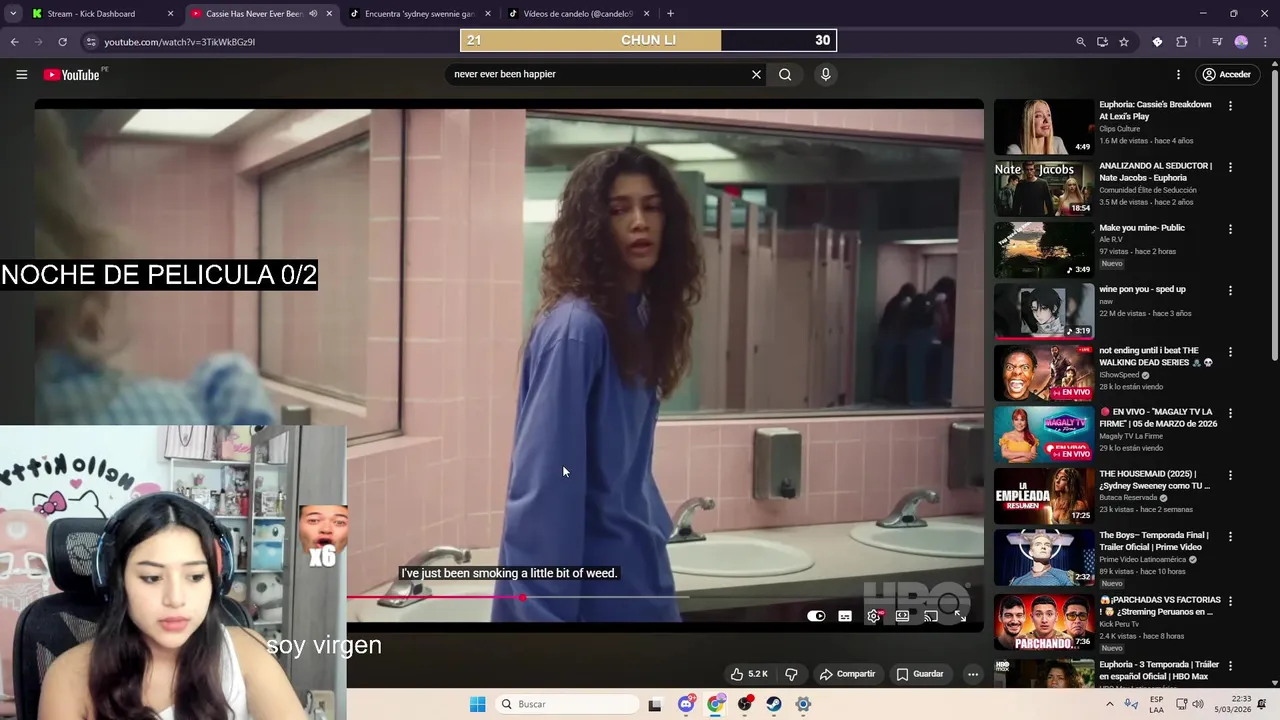Go back in browser history
Screen dimensions: 1280x720
click(x=14, y=41)
